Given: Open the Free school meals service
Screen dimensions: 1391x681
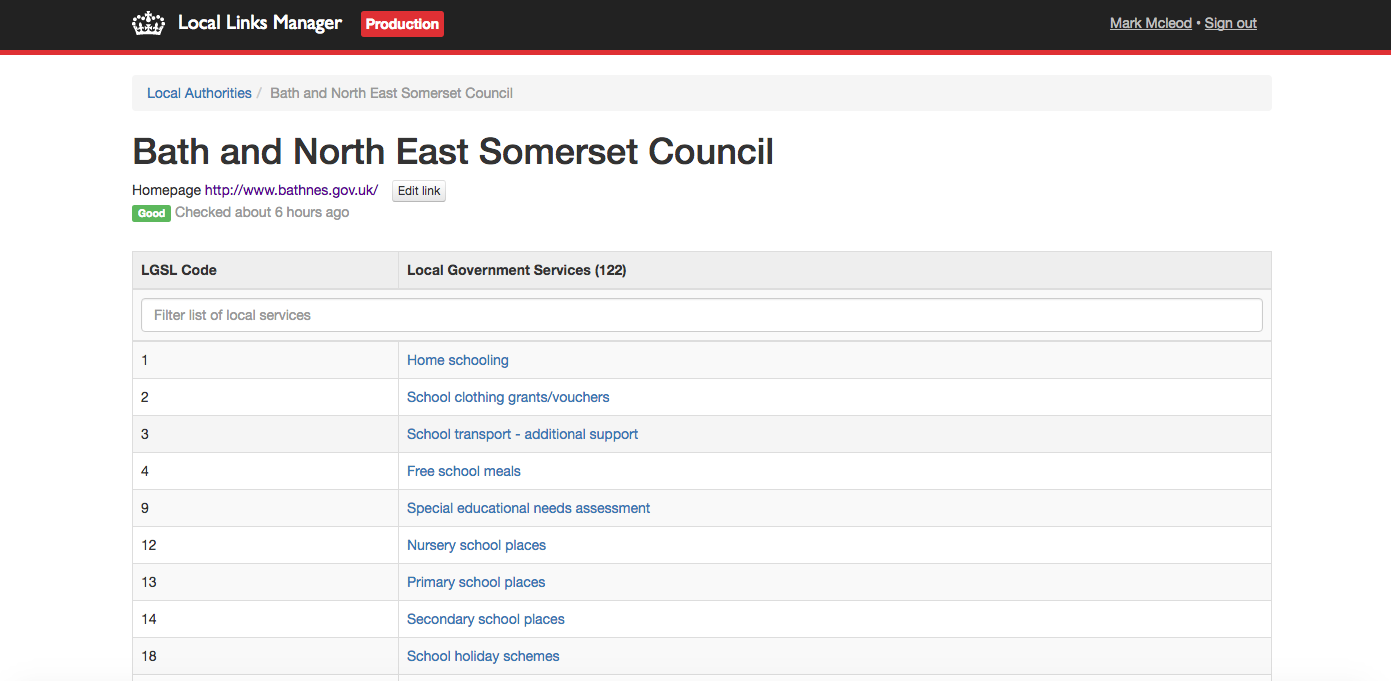Looking at the screenshot, I should click(464, 471).
